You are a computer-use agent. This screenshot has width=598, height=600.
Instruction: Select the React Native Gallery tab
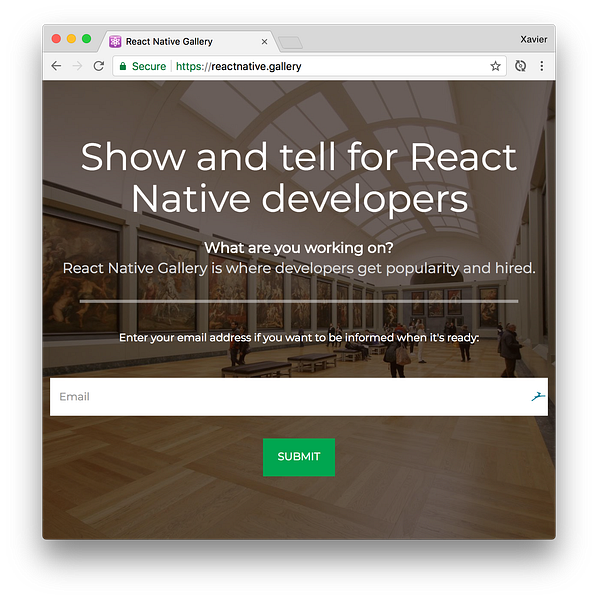tap(188, 41)
